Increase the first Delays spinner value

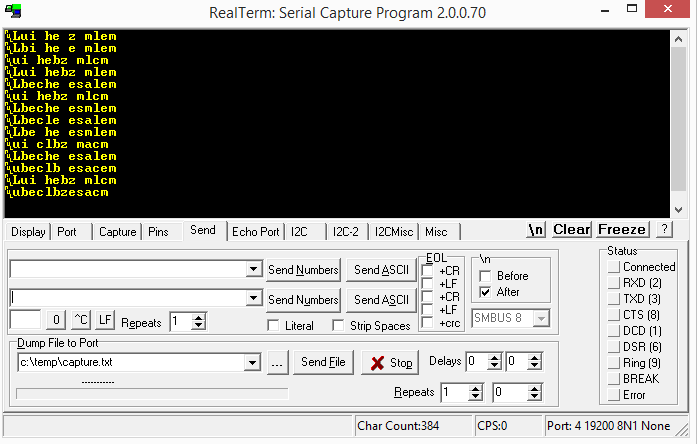click(494, 357)
